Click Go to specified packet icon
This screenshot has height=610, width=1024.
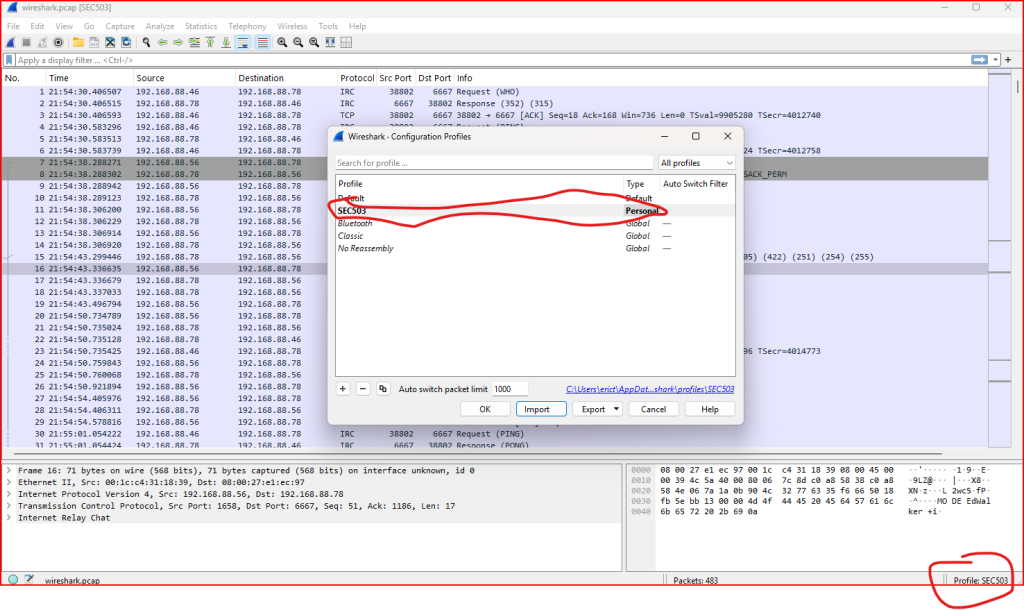point(194,42)
